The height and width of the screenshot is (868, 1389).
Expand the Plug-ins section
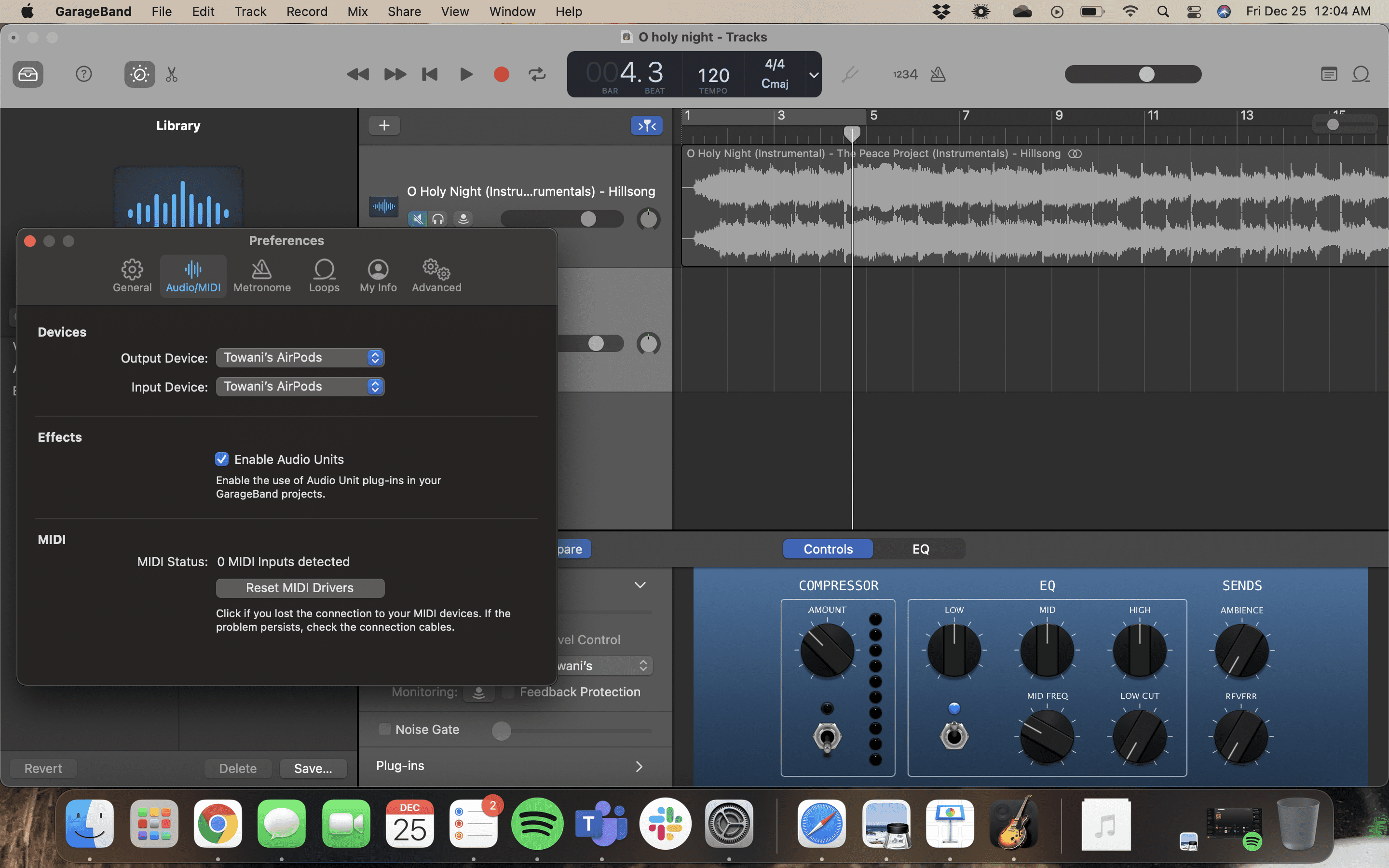click(x=639, y=766)
